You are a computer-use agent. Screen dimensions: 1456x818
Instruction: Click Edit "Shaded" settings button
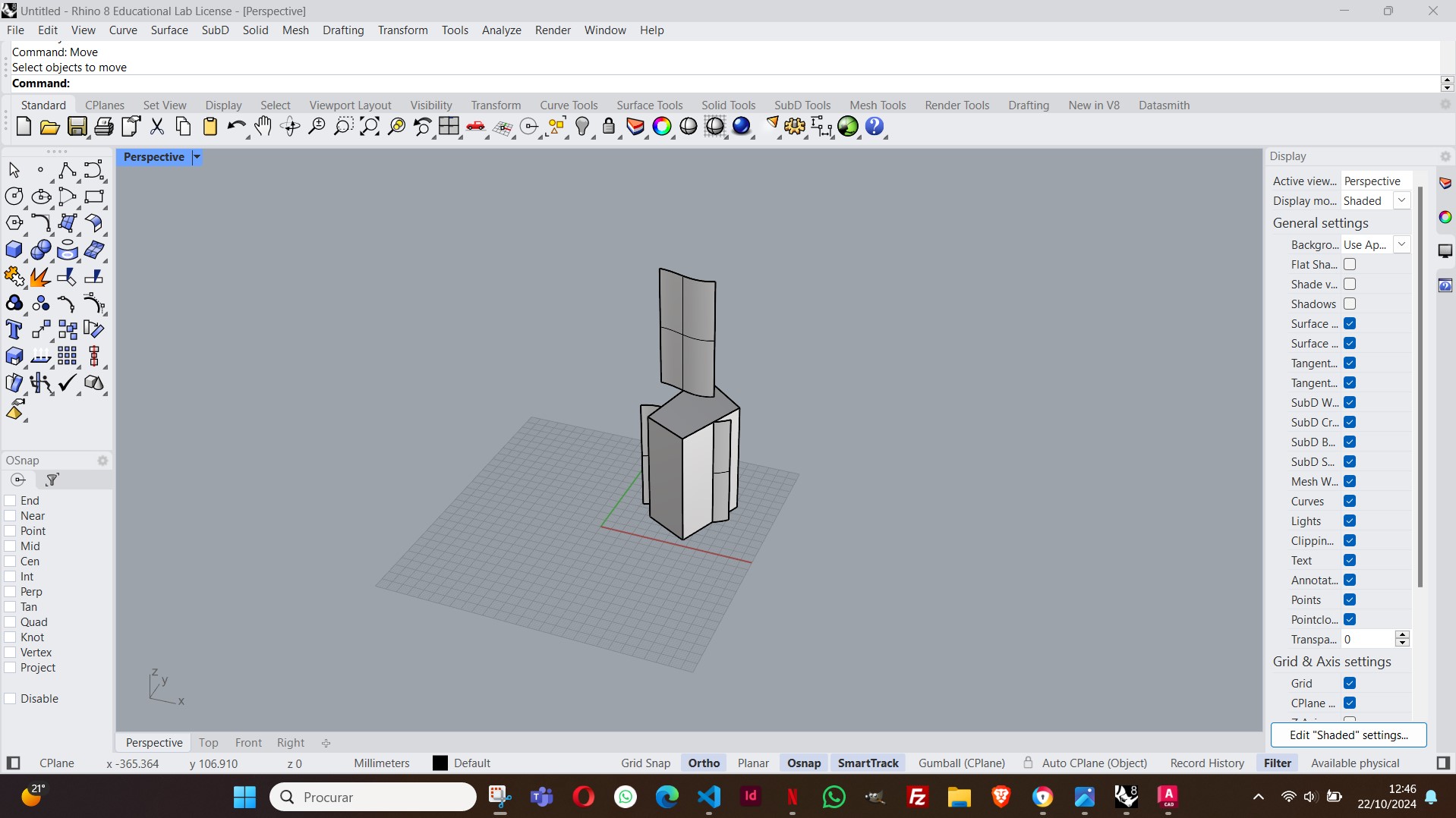point(1348,735)
